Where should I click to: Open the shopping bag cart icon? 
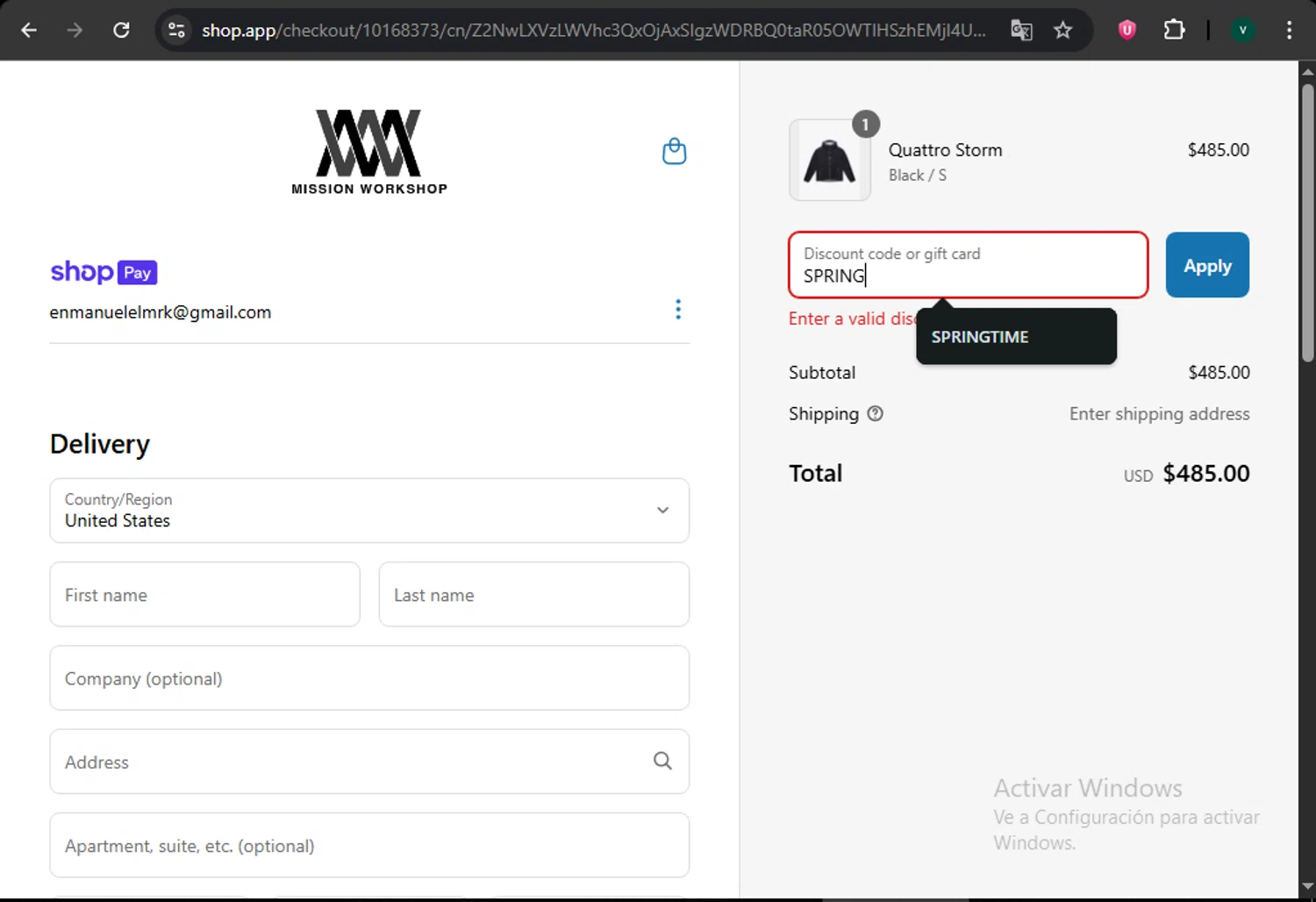tap(674, 151)
